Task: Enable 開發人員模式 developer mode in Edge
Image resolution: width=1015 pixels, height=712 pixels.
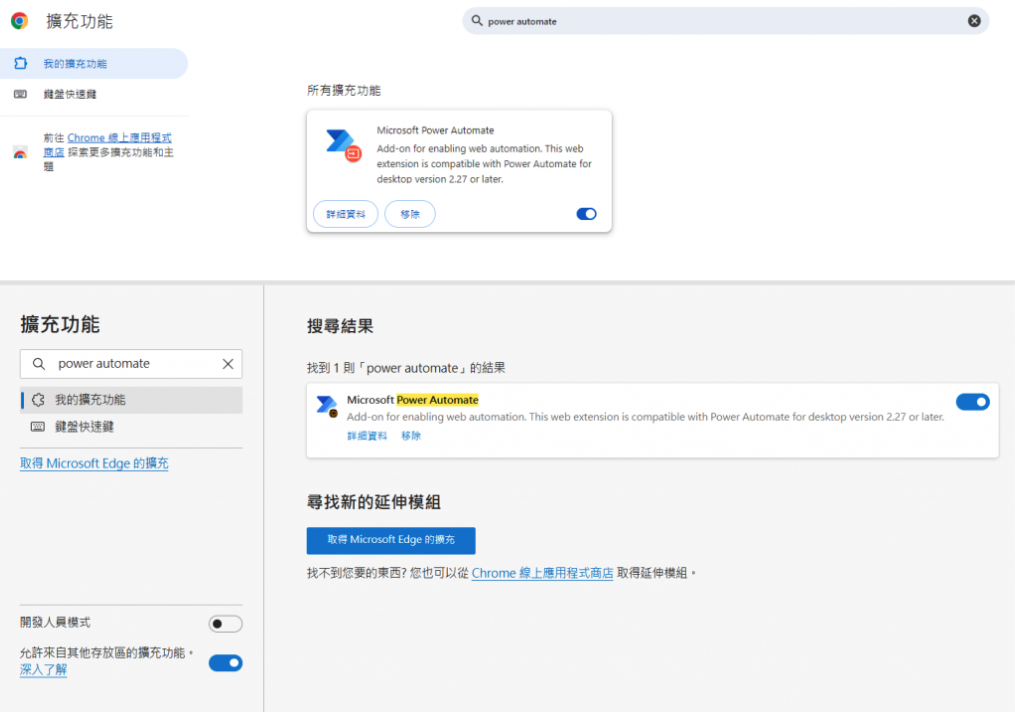Action: coord(225,623)
